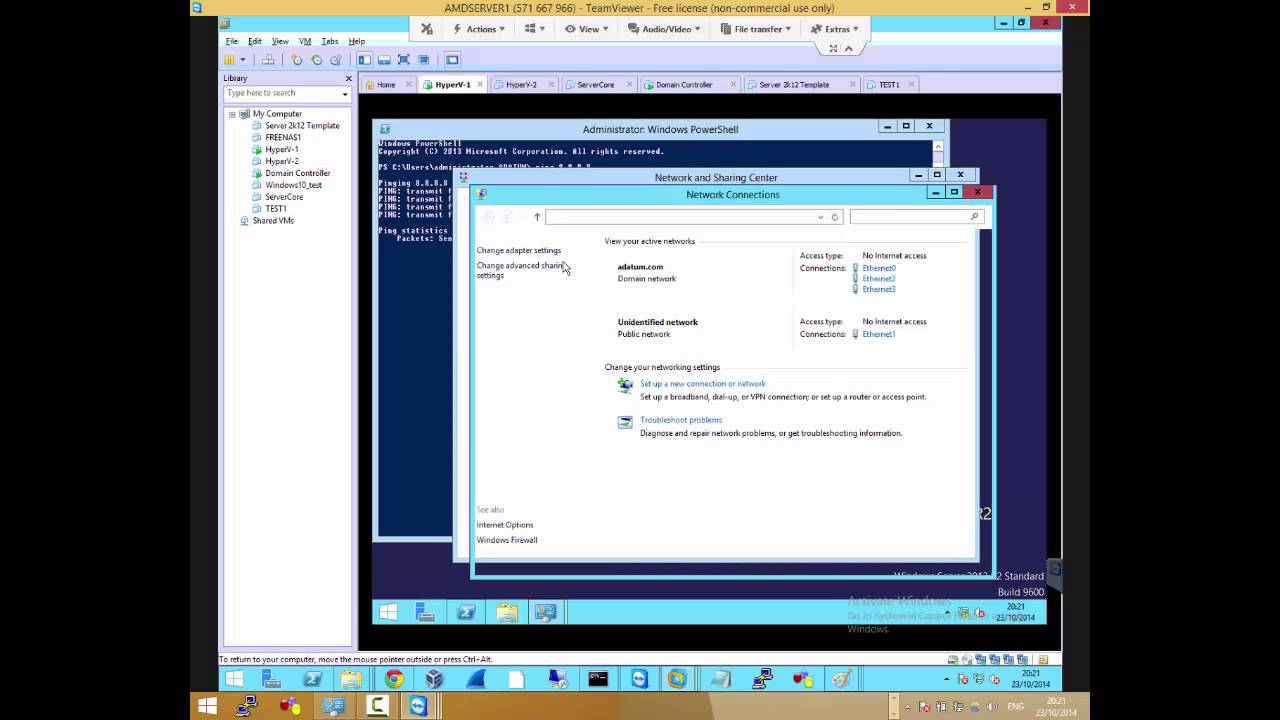
Task: Open the Ethernet1 connection link
Action: coord(879,334)
